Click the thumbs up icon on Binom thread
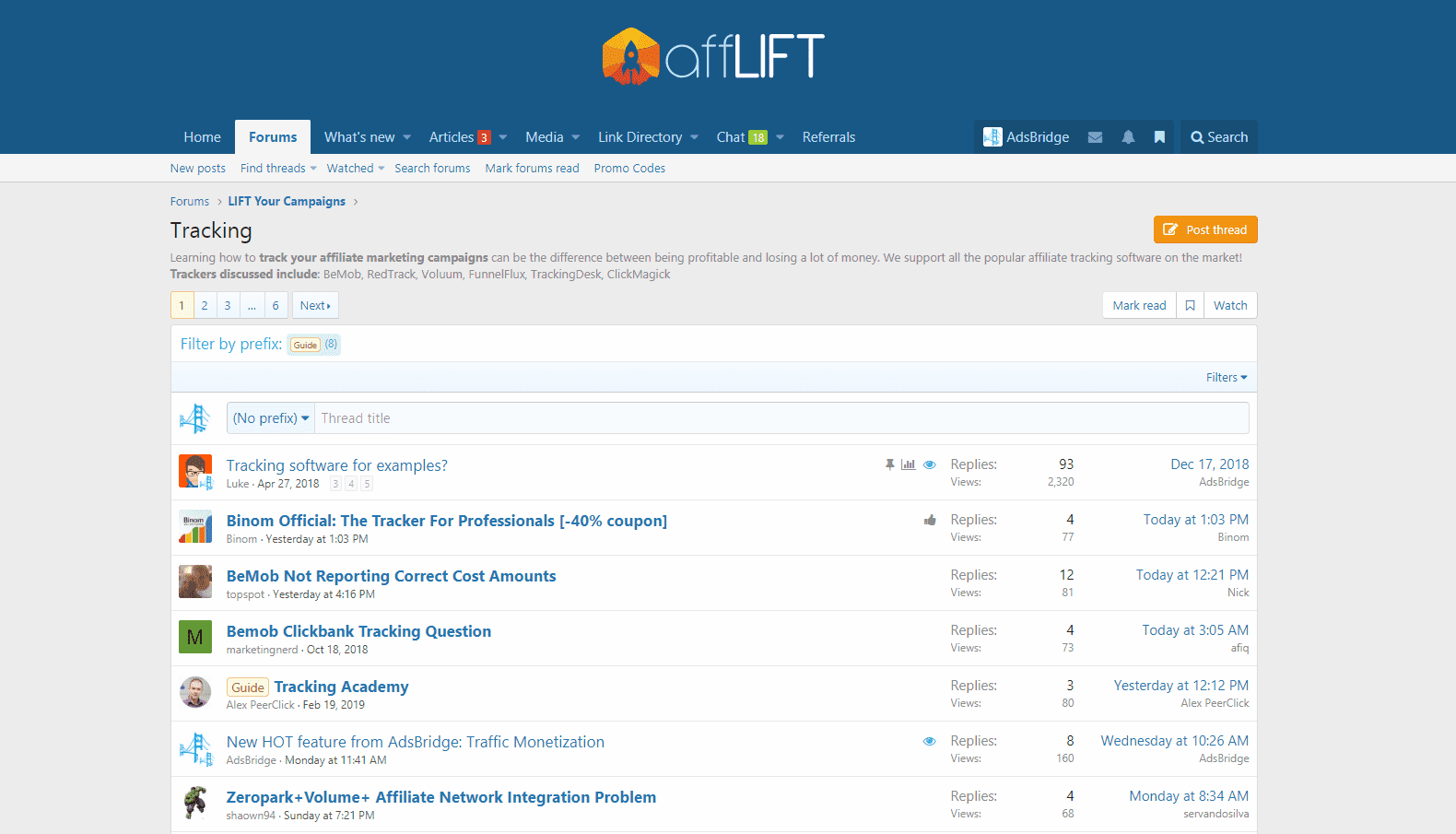Screen dimensions: 1456x834 click(930, 520)
